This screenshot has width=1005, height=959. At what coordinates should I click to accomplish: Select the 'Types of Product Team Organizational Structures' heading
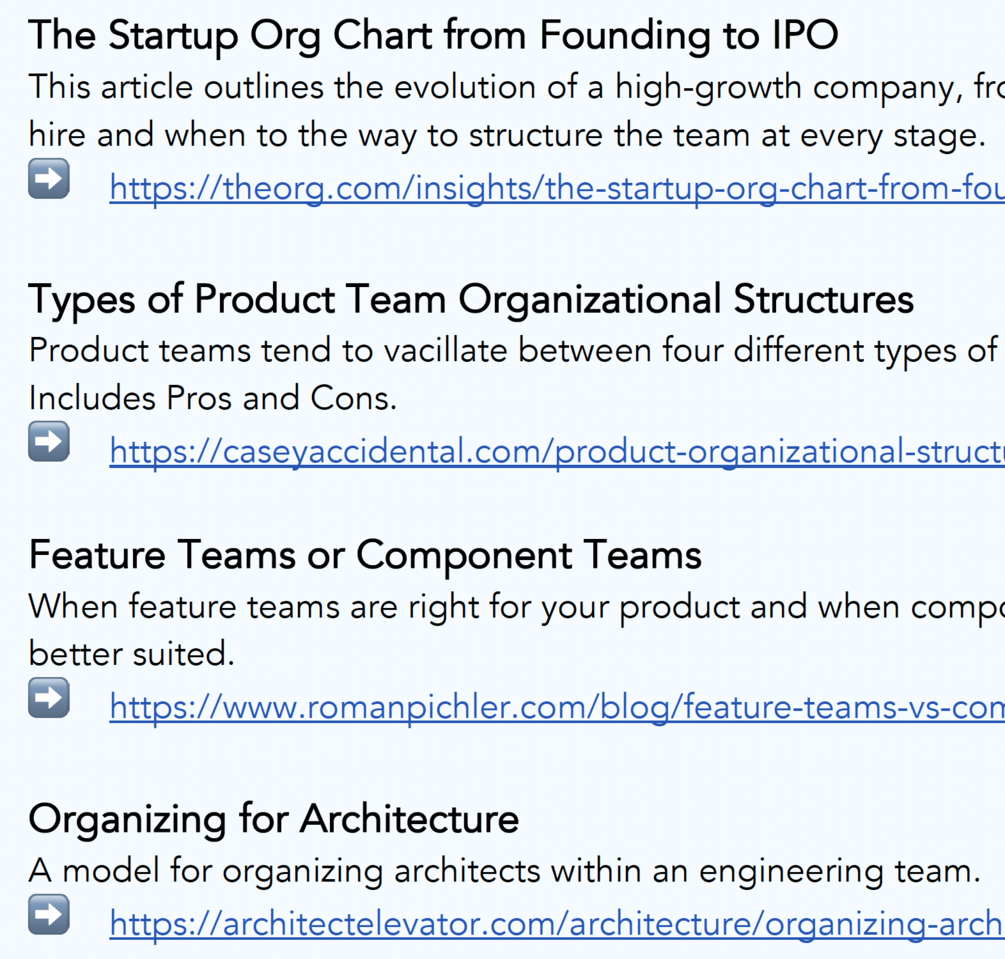471,299
